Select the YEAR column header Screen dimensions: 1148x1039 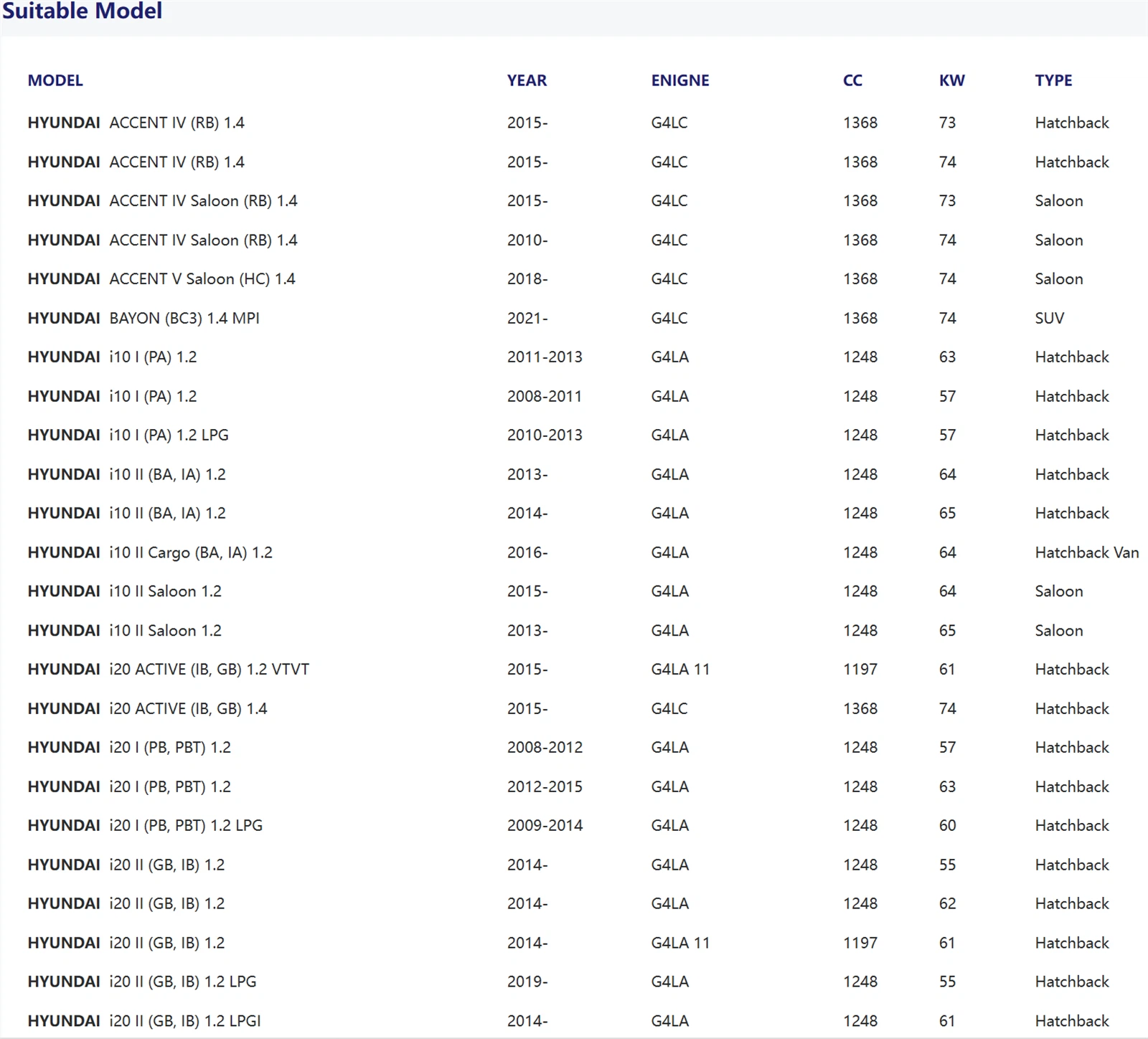527,80
